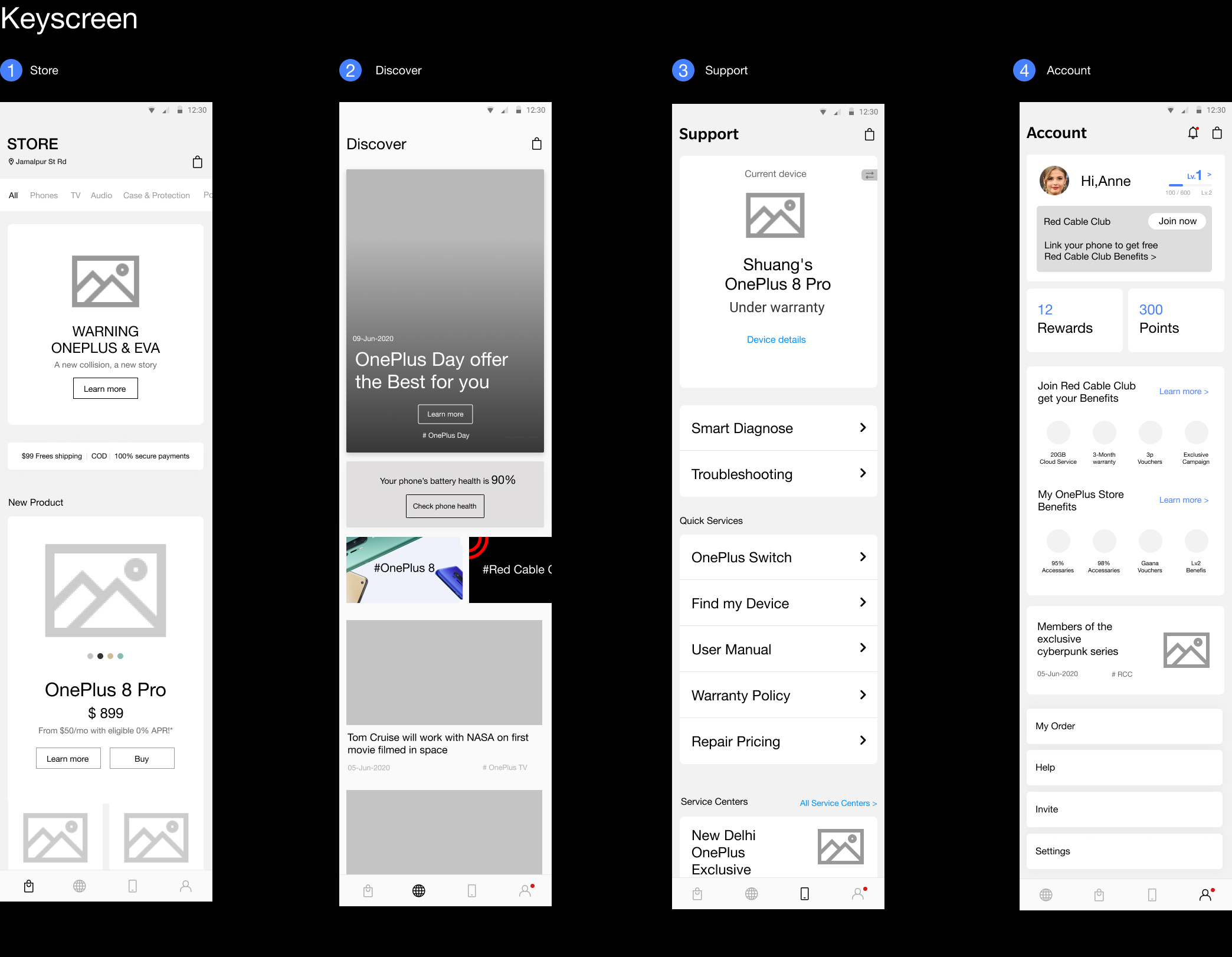Open Repair Pricing row chevron

[x=863, y=740]
